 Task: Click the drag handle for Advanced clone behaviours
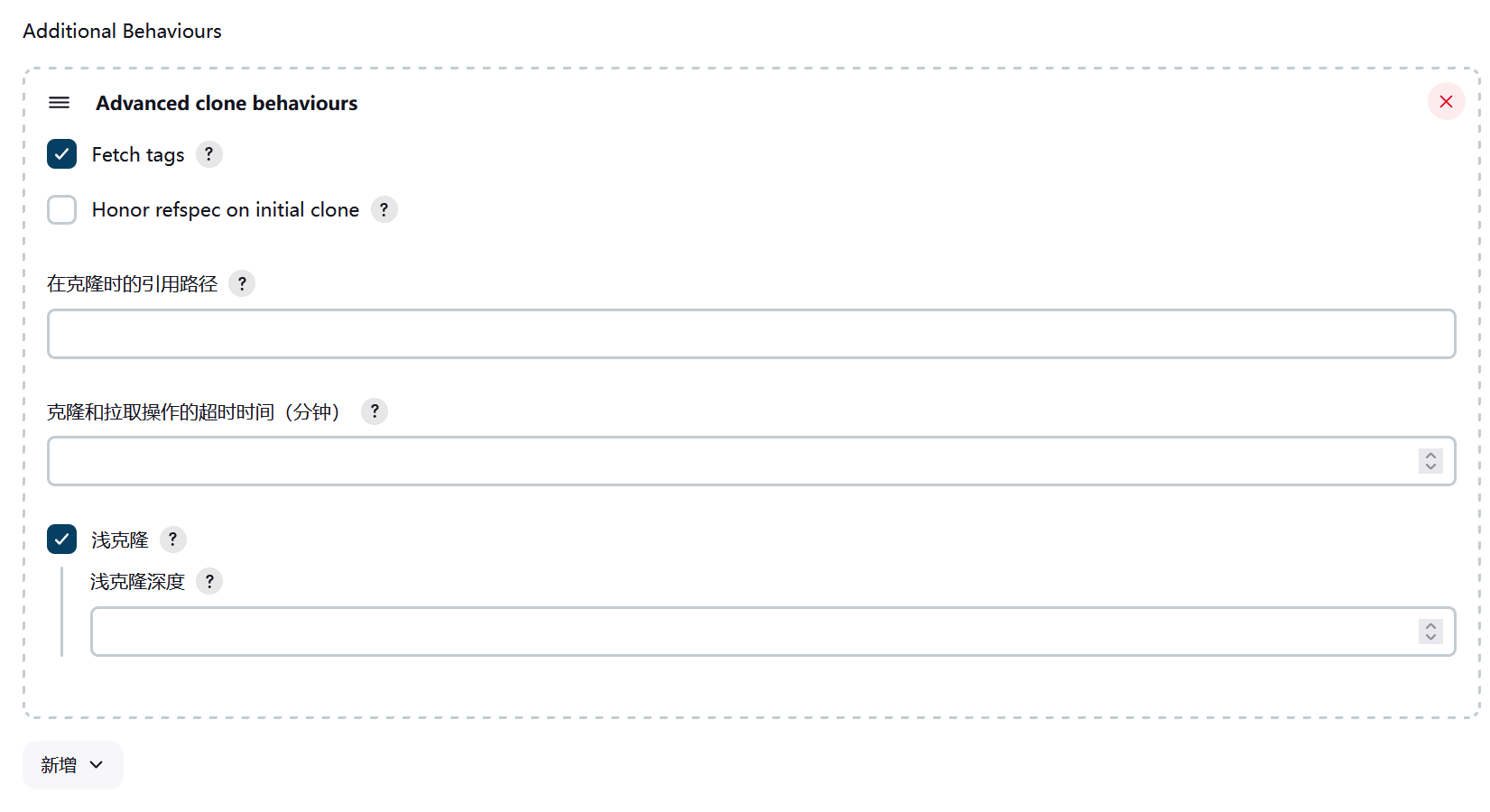(59, 103)
